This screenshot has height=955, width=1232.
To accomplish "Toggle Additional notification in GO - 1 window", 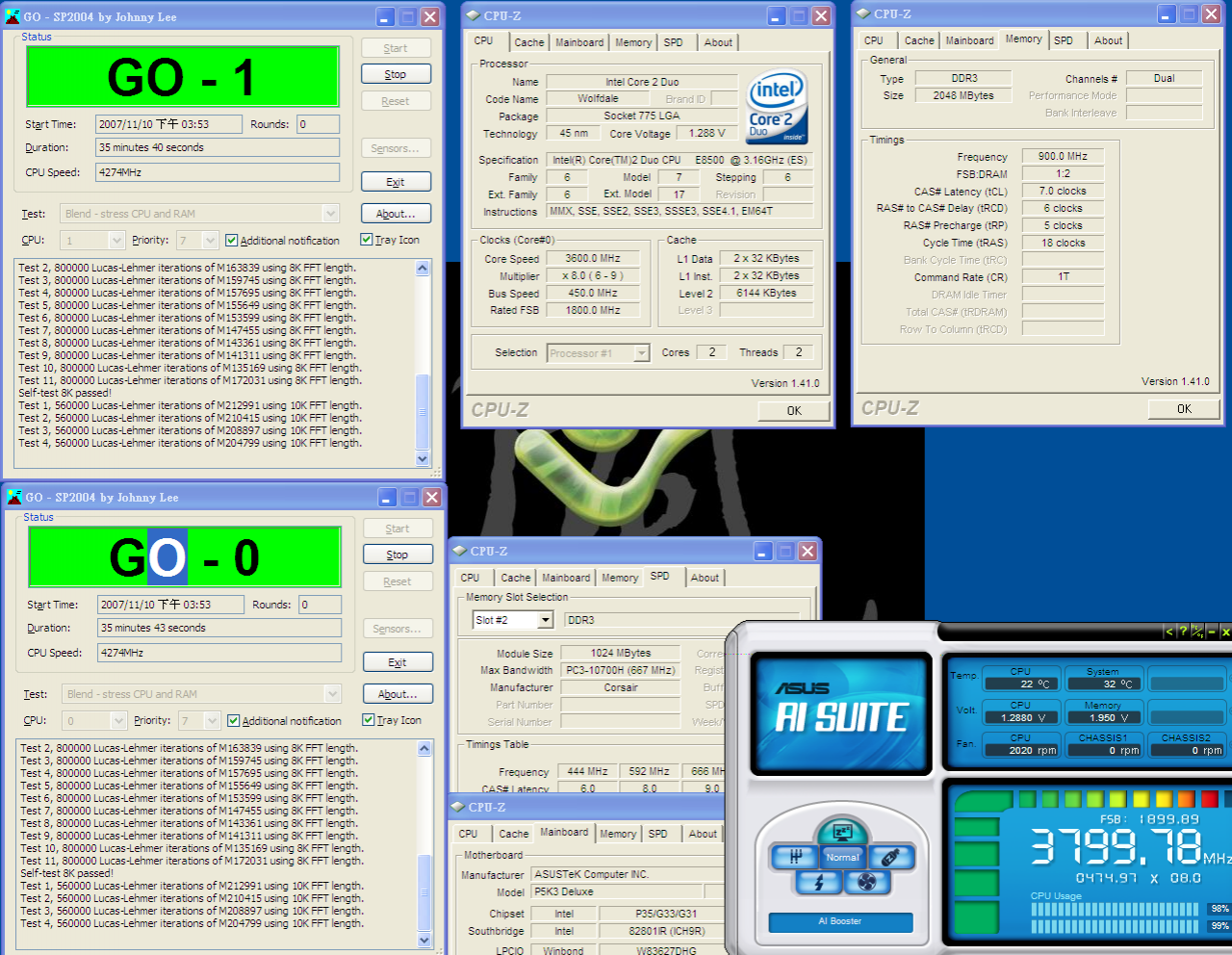I will point(231,240).
